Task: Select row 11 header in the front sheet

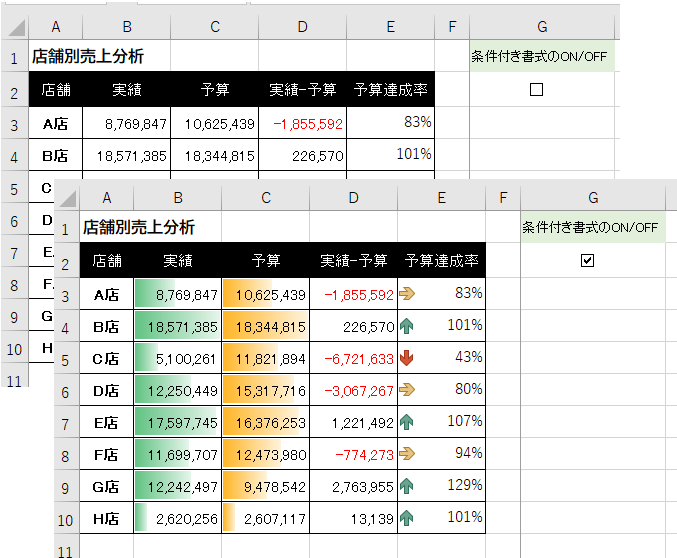Action: click(66, 549)
